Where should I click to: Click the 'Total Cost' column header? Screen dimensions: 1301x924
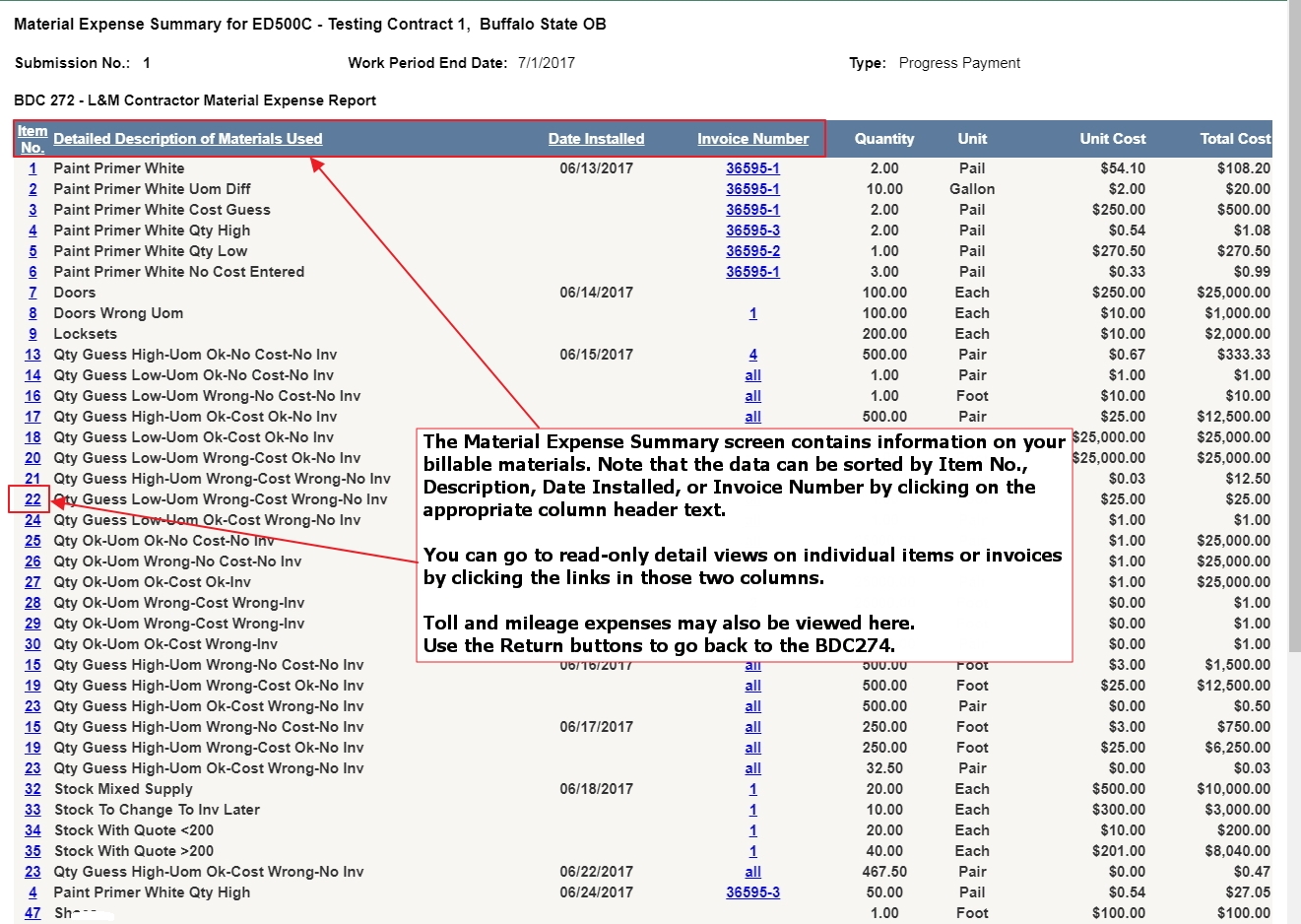tap(1235, 139)
